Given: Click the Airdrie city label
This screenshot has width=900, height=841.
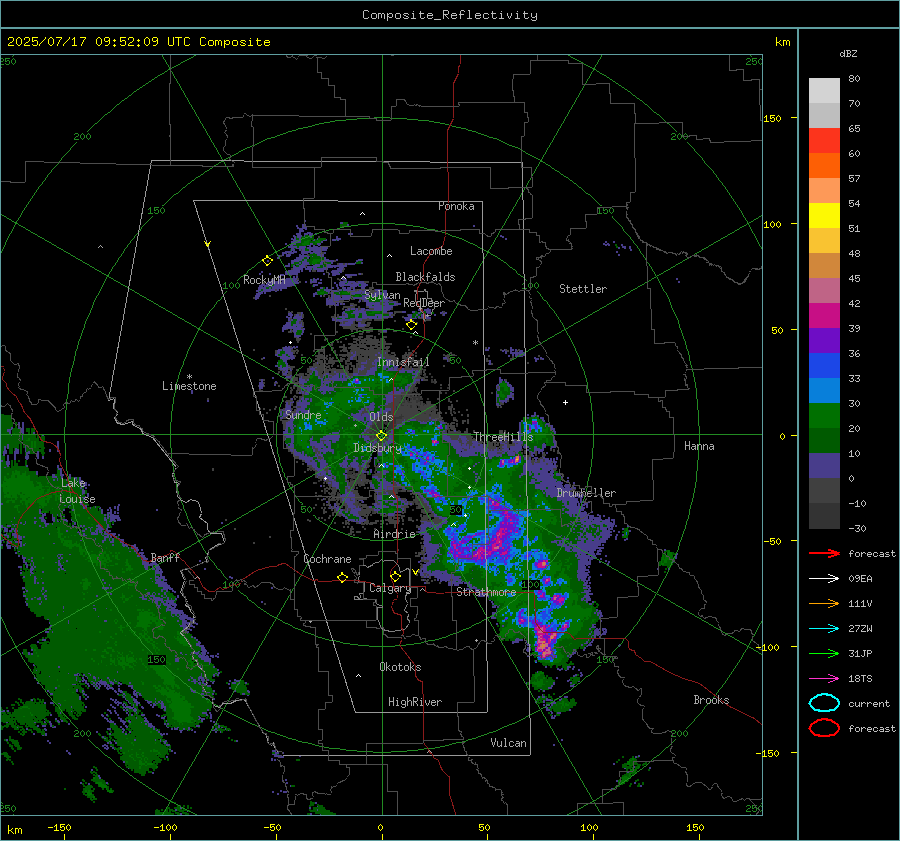Looking at the screenshot, I should point(394,534).
